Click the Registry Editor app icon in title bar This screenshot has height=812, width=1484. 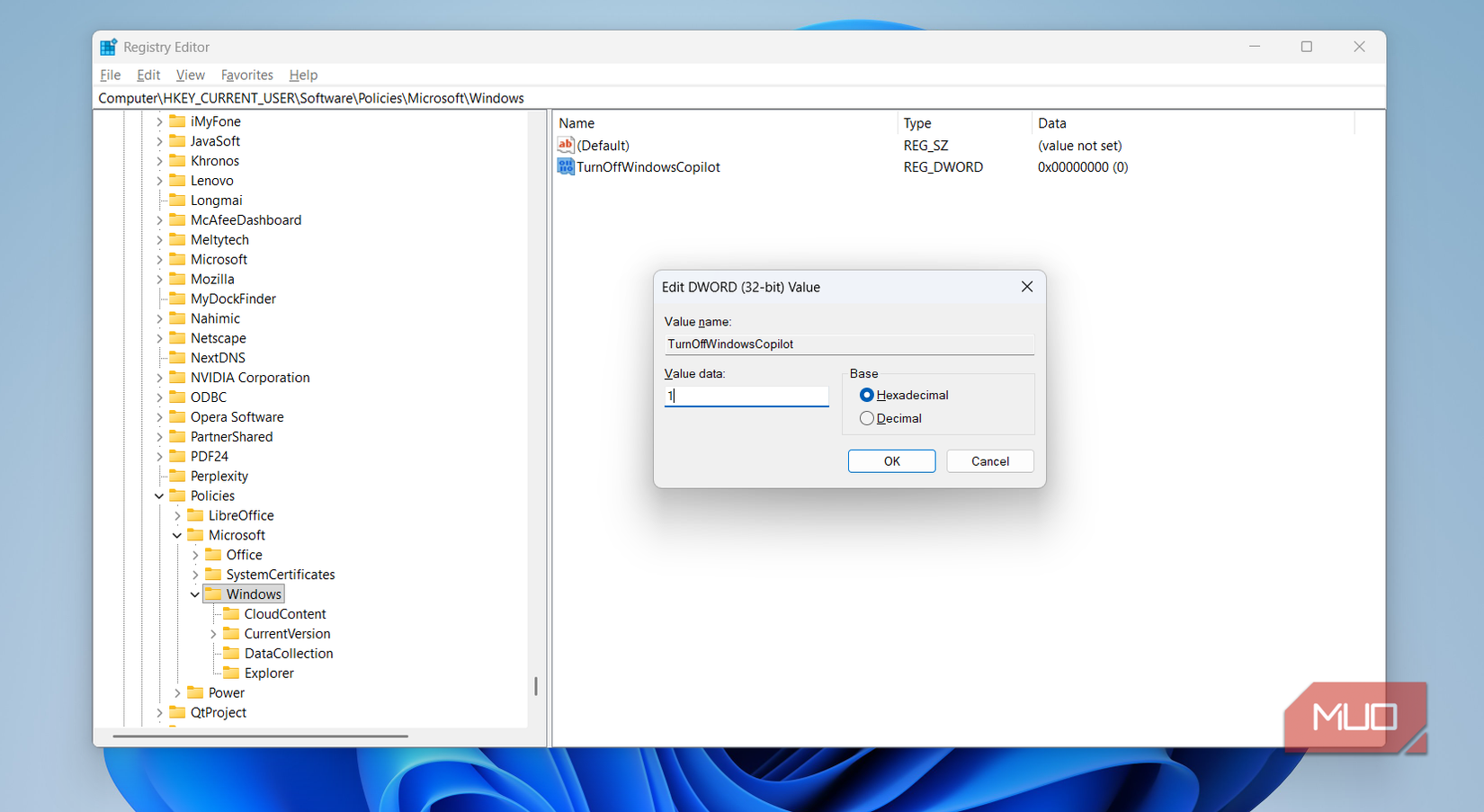point(109,47)
